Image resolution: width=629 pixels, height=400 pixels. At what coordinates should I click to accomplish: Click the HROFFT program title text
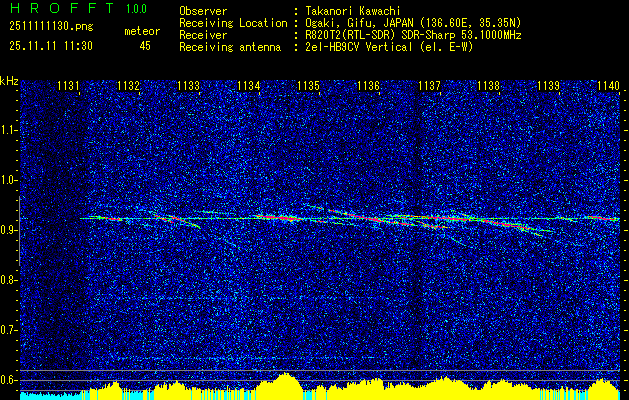click(62, 8)
